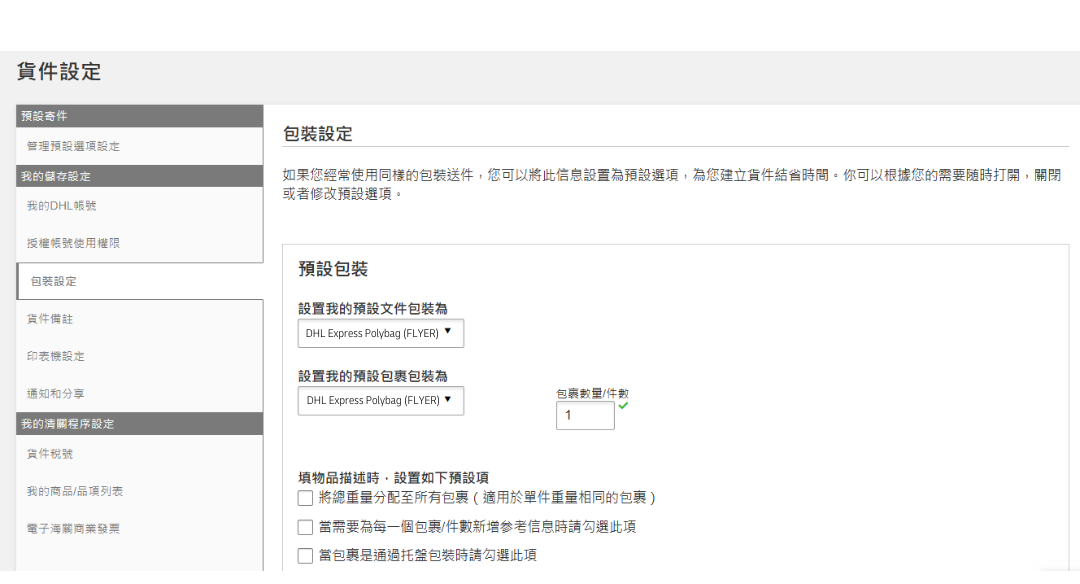
Task: Select the 包裝設定 sidebar item
Action: 53,281
